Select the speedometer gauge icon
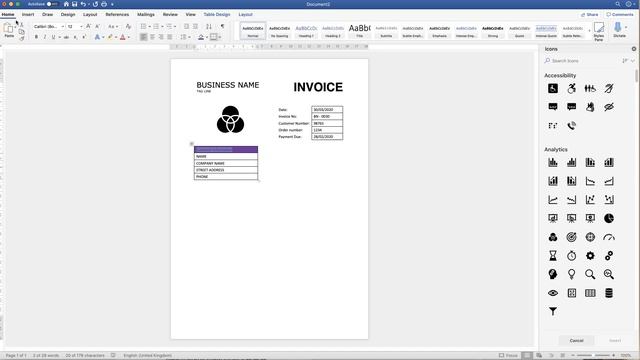This screenshot has width=640, height=360. click(x=609, y=237)
